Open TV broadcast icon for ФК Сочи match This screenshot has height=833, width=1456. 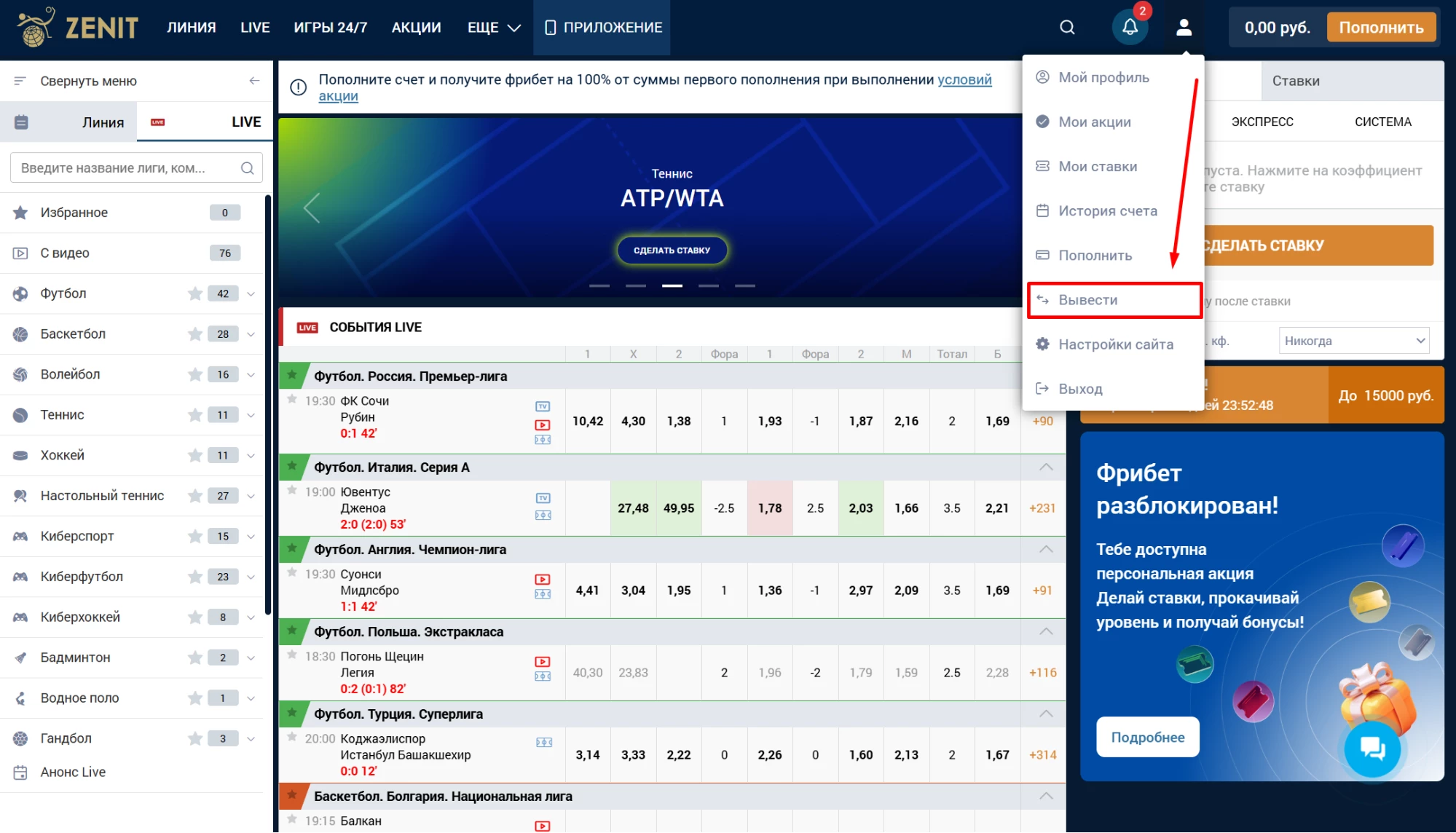pyautogui.click(x=542, y=406)
